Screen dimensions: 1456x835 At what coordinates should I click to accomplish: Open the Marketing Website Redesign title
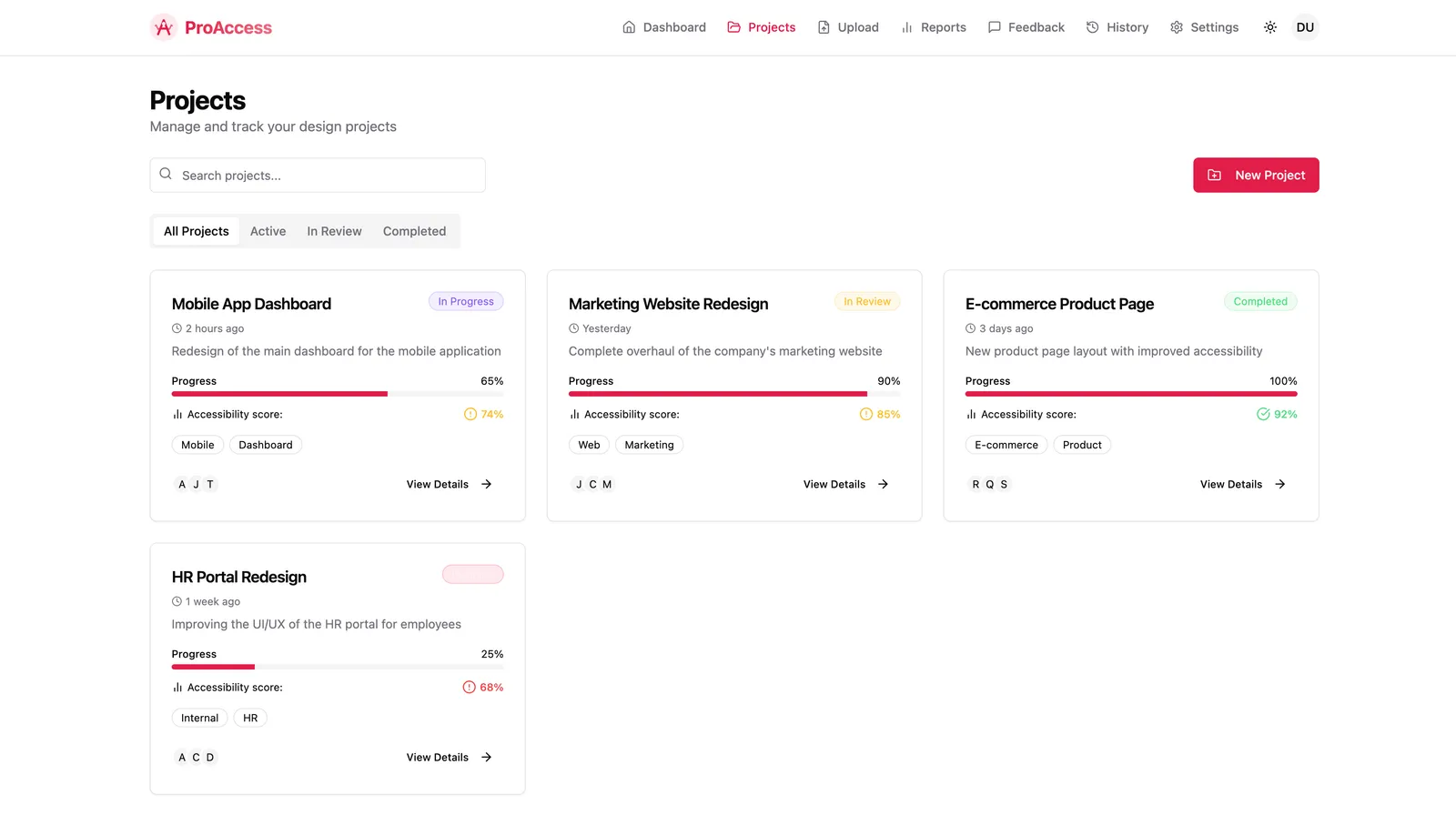click(x=668, y=304)
